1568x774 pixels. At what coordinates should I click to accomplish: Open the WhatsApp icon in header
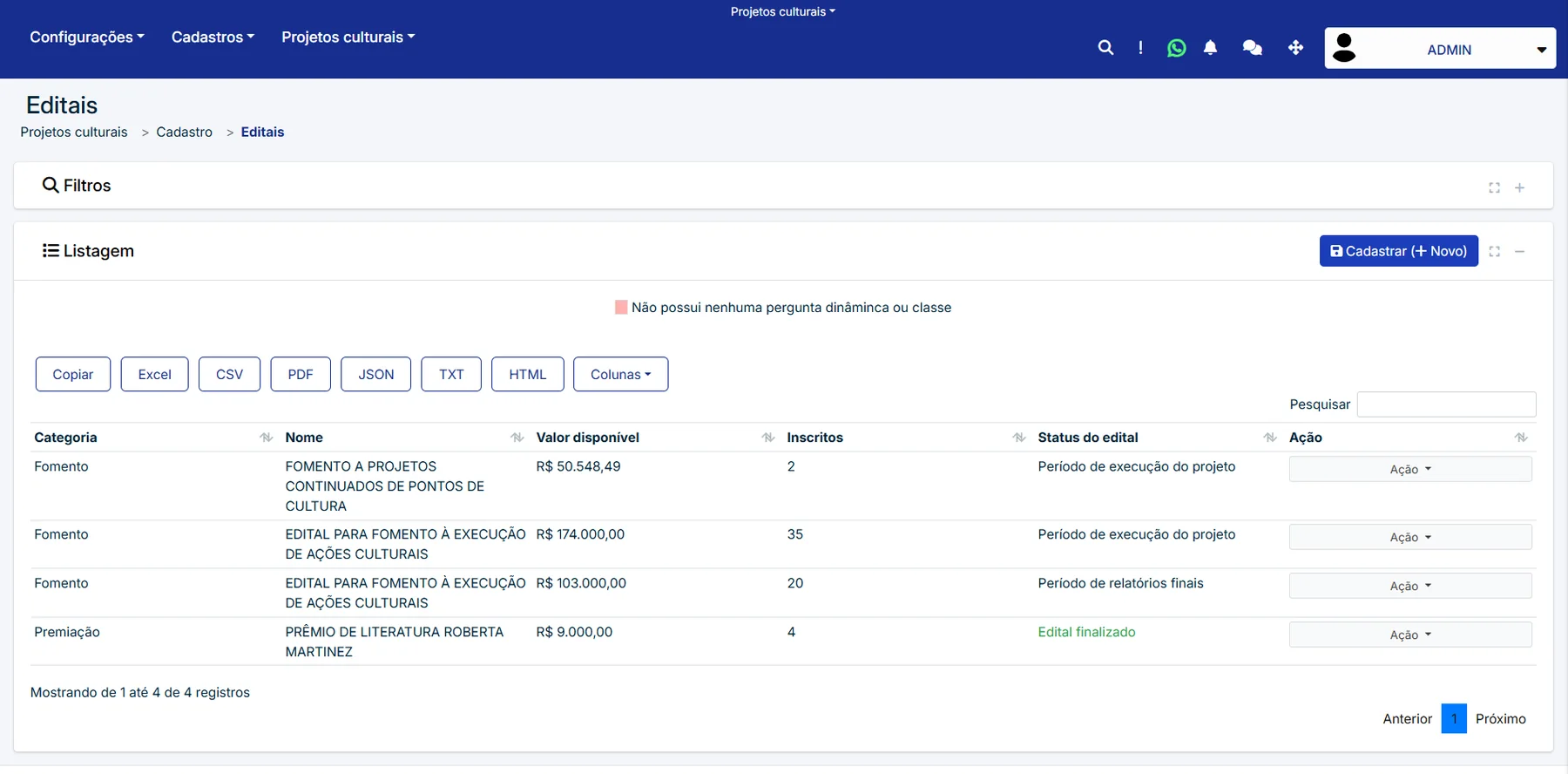[x=1176, y=48]
